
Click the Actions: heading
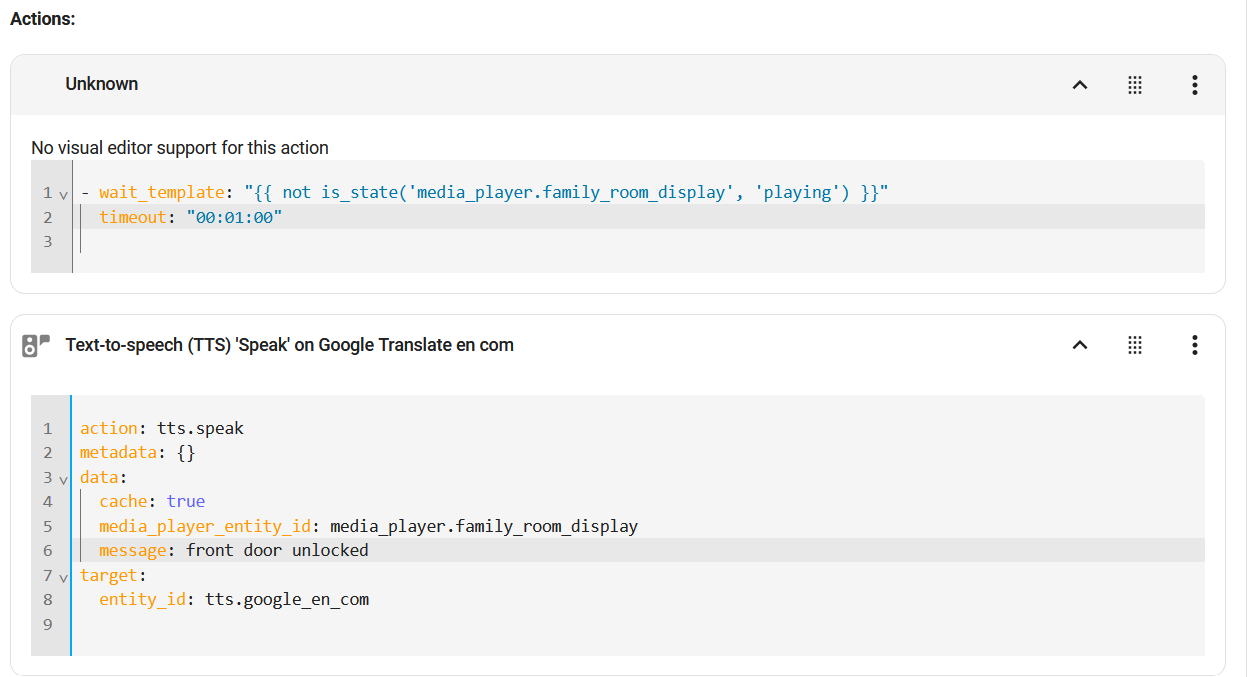click(x=43, y=19)
